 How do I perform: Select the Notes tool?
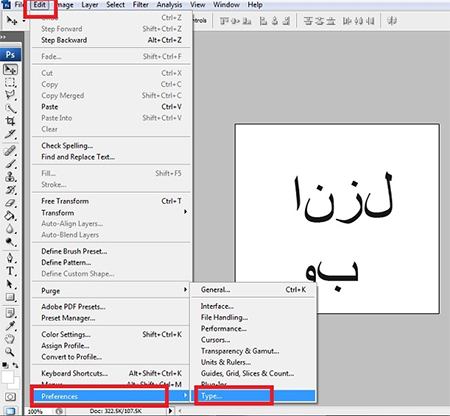click(x=10, y=313)
